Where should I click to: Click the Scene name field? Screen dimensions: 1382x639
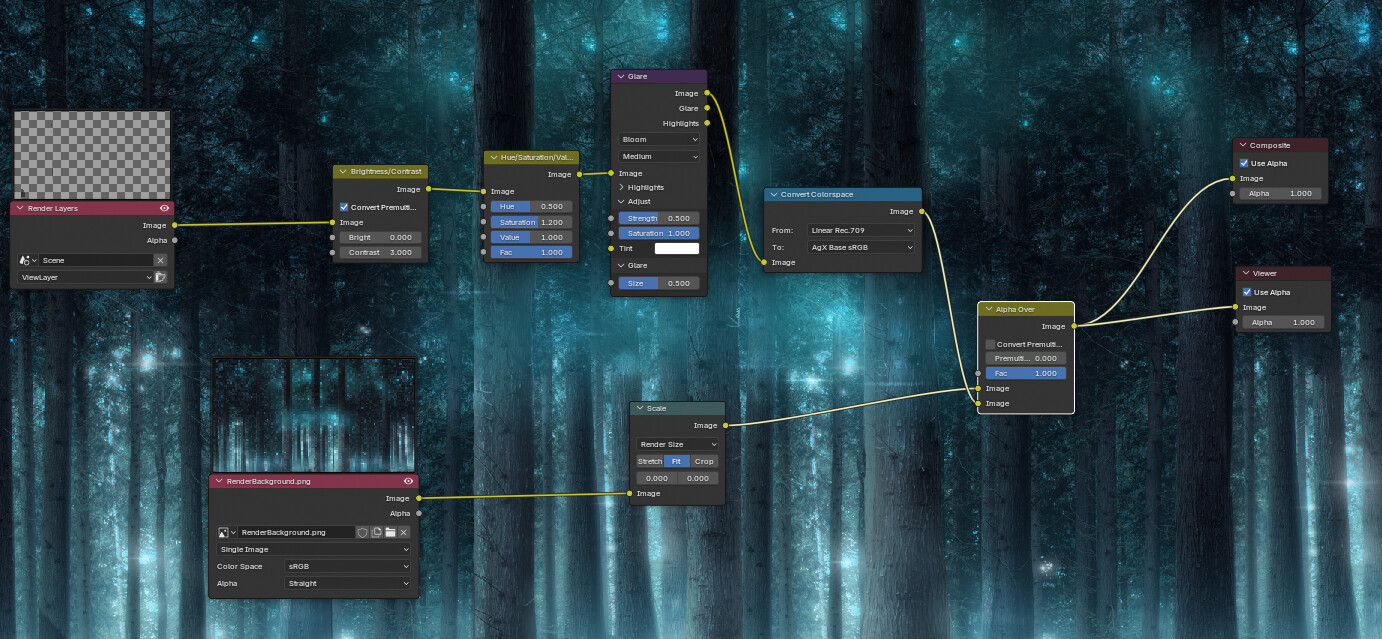pos(96,260)
